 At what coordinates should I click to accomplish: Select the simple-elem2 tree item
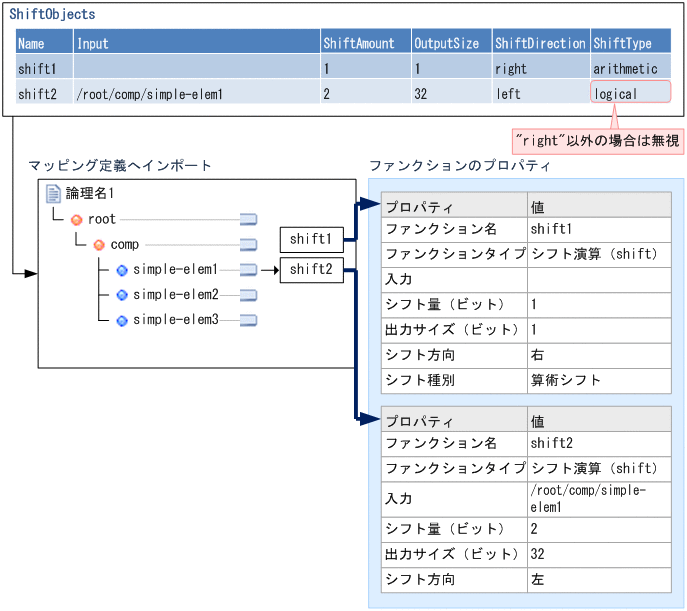point(174,295)
